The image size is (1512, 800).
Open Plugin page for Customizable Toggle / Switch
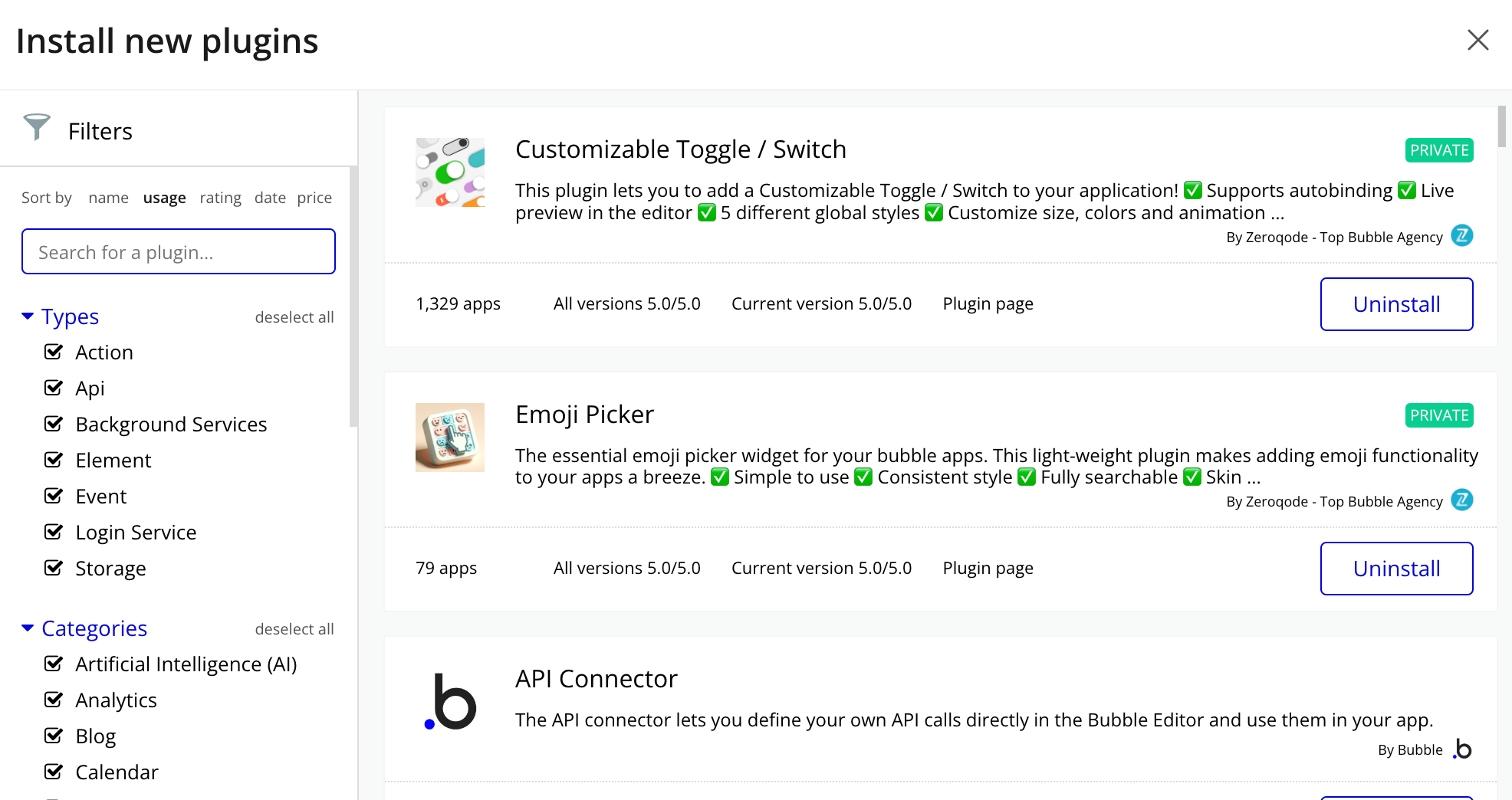click(988, 304)
